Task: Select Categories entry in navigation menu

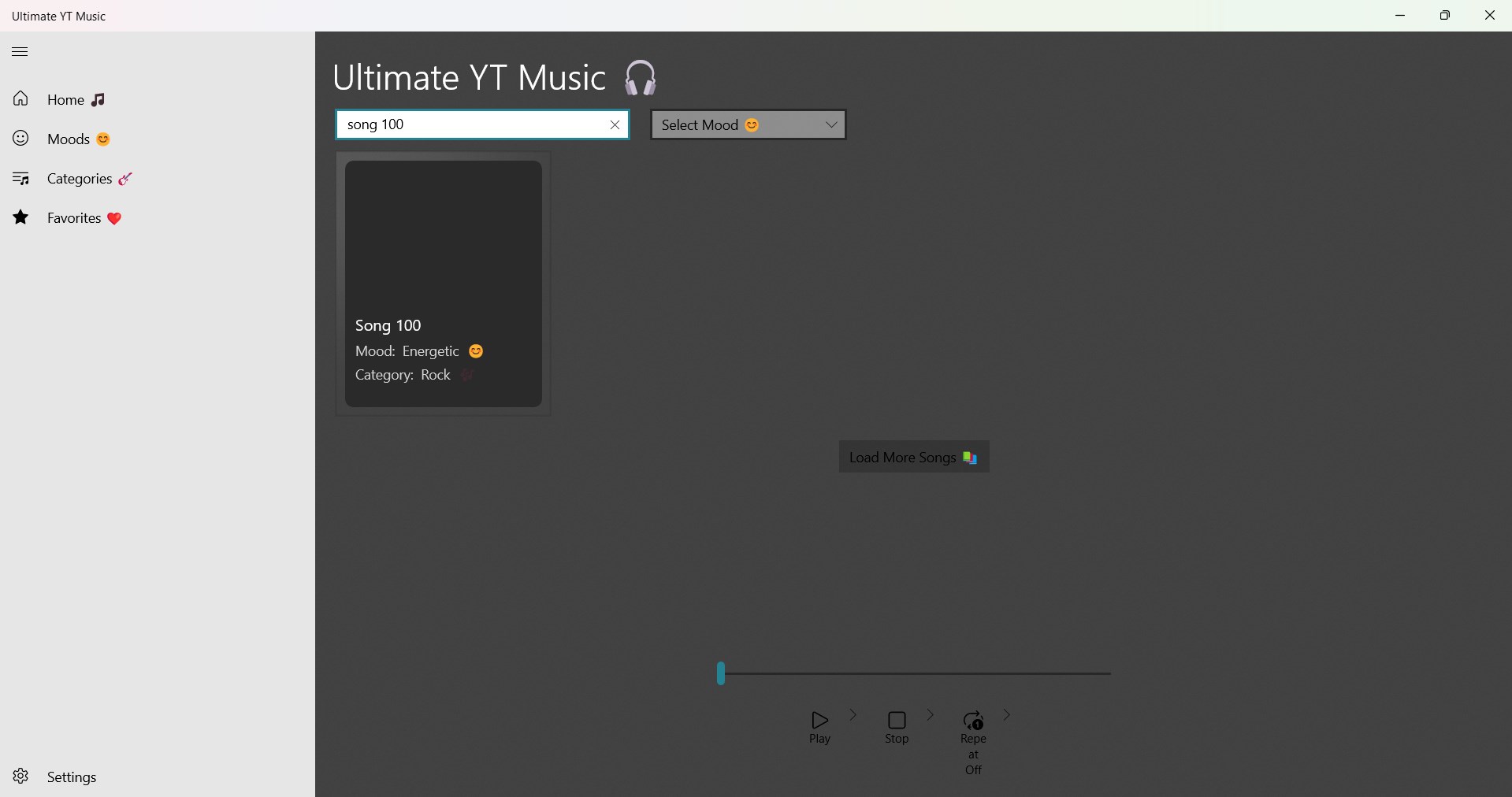Action: pos(80,178)
